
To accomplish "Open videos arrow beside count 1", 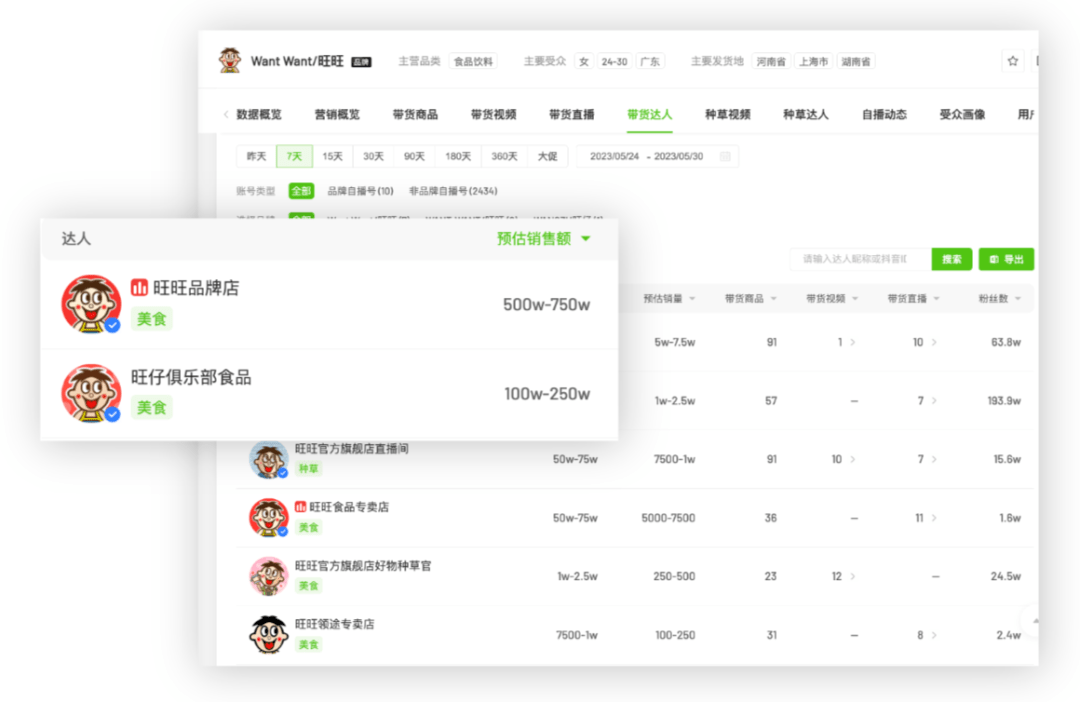I will click(853, 342).
